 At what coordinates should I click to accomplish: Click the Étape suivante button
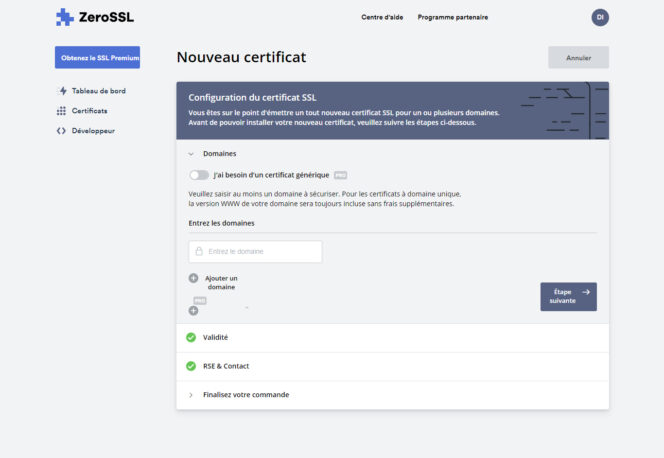[x=568, y=296]
